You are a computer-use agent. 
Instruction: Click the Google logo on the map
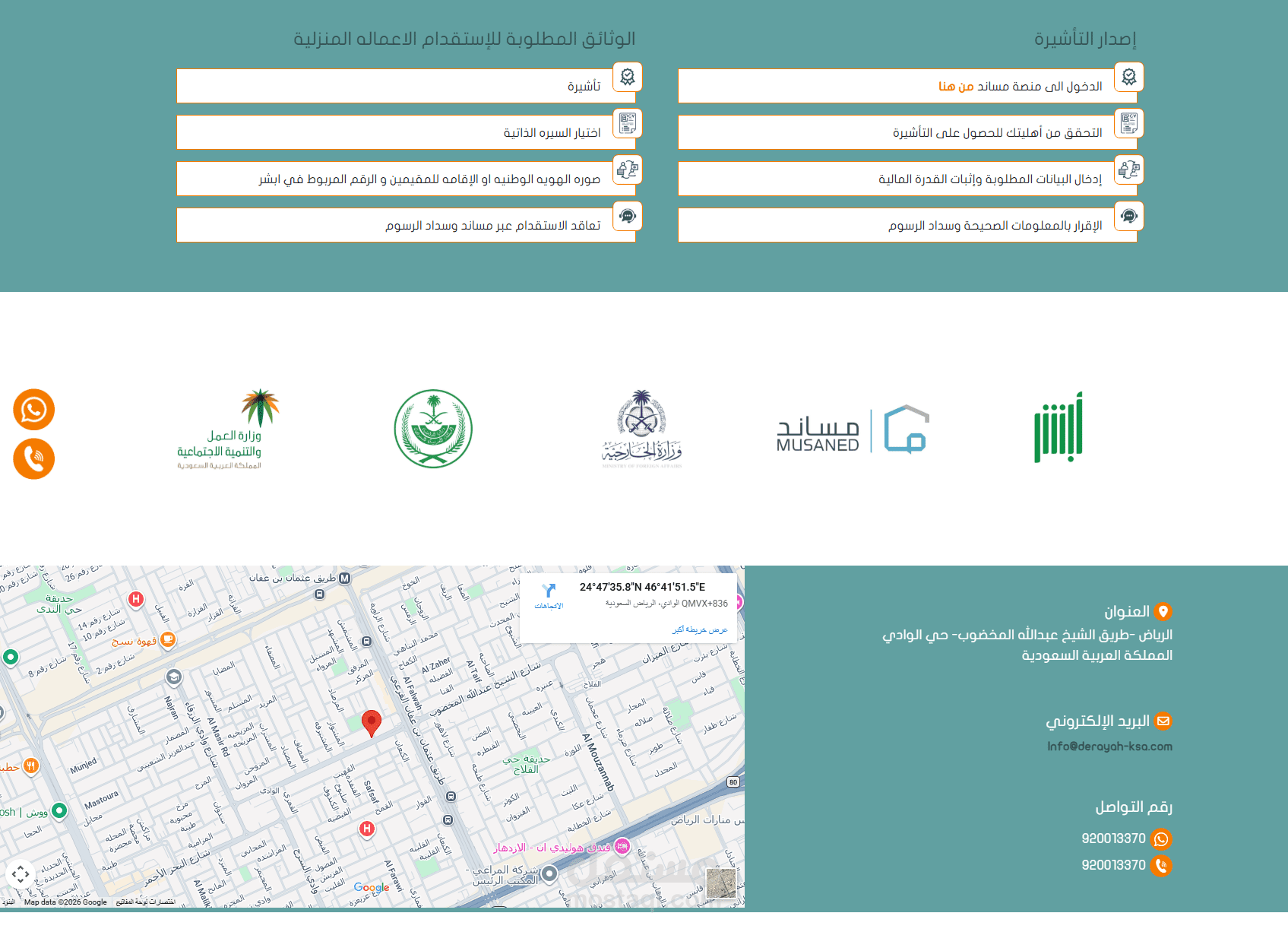tap(372, 887)
